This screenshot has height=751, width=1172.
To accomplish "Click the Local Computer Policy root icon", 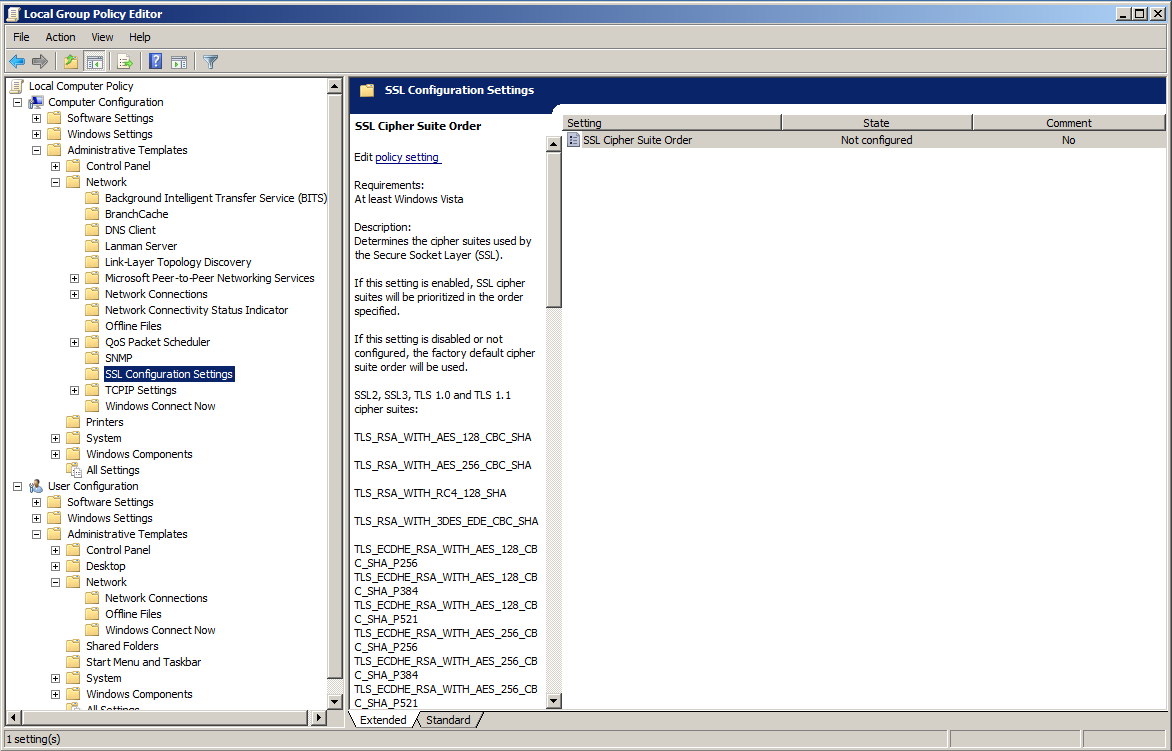I will pyautogui.click(x=17, y=86).
